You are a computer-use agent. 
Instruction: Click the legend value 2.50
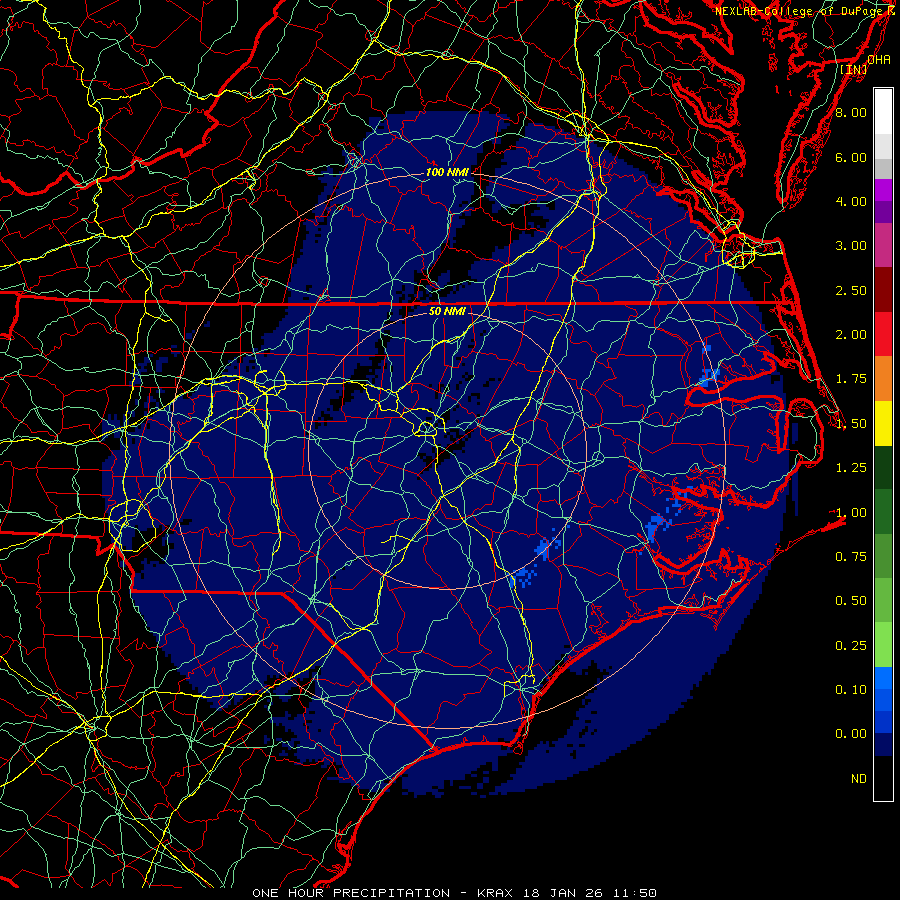[x=851, y=290]
